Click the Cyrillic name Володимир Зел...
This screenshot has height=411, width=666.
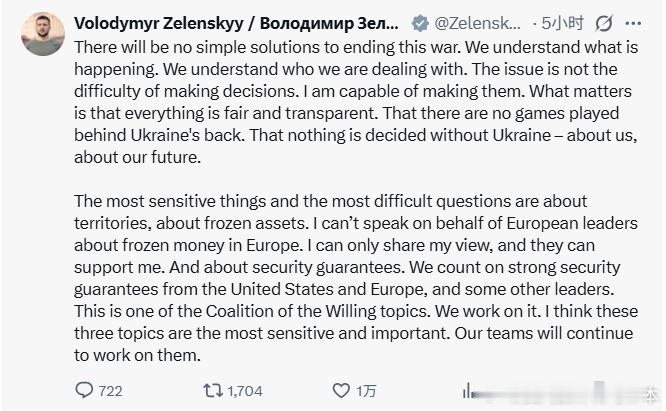pos(336,22)
